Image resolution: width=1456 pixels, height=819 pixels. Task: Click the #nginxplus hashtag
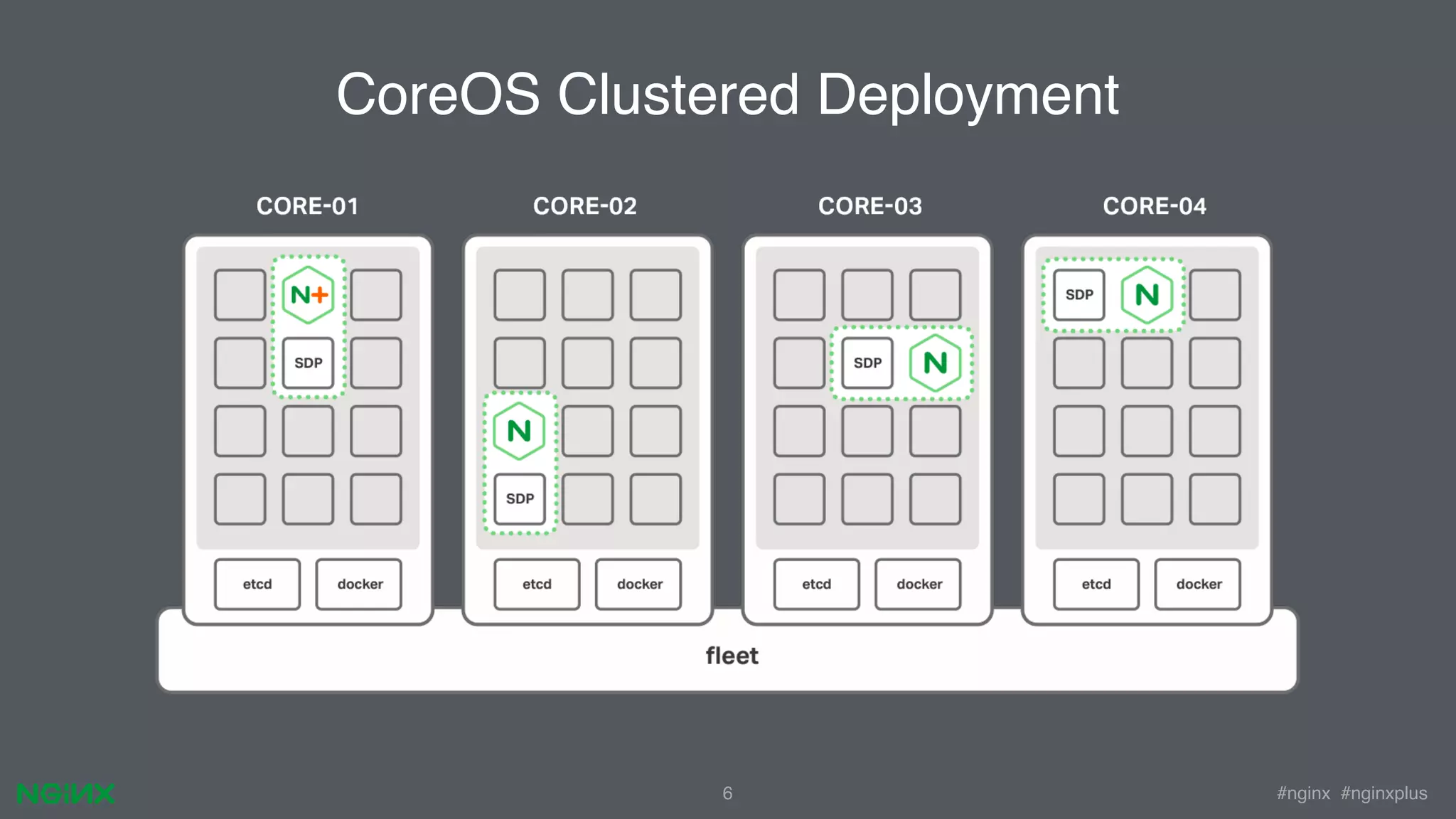point(1384,794)
